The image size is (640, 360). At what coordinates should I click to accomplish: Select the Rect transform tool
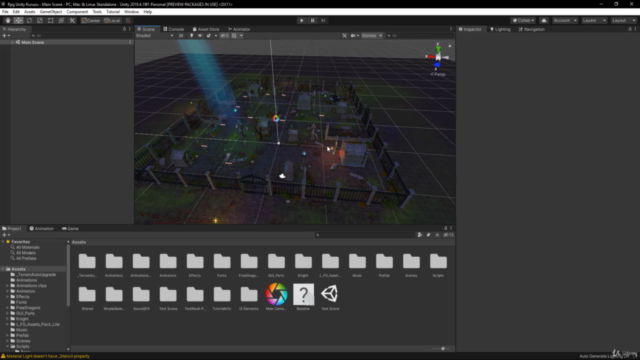[51, 20]
